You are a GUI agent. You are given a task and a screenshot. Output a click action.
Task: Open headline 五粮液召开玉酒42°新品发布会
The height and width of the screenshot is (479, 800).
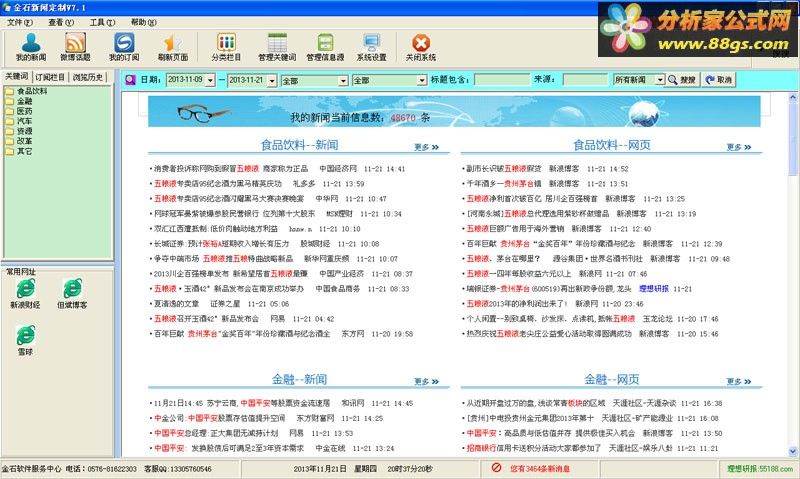[206, 319]
